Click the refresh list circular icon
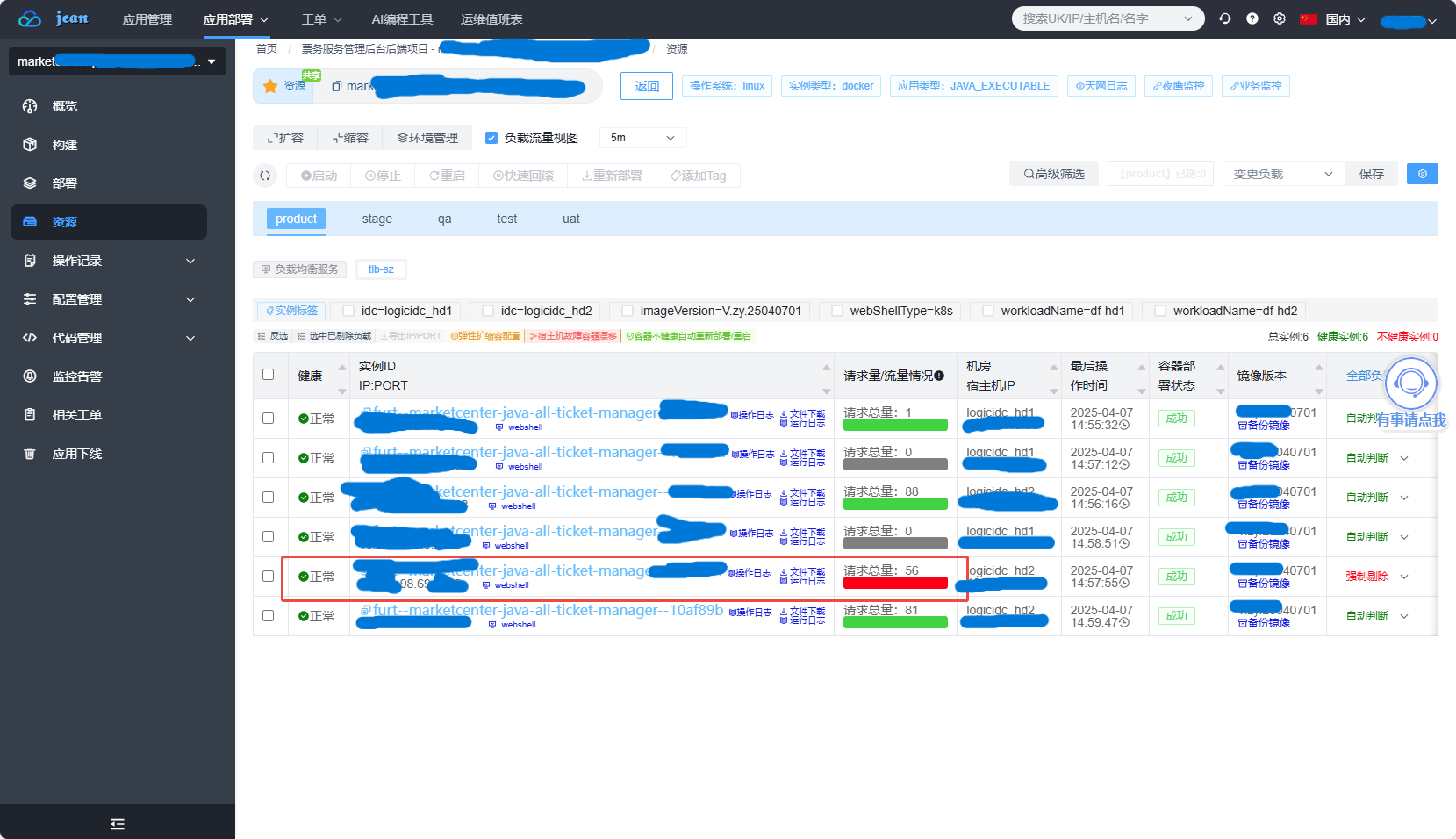This screenshot has height=839, width=1456. (265, 176)
